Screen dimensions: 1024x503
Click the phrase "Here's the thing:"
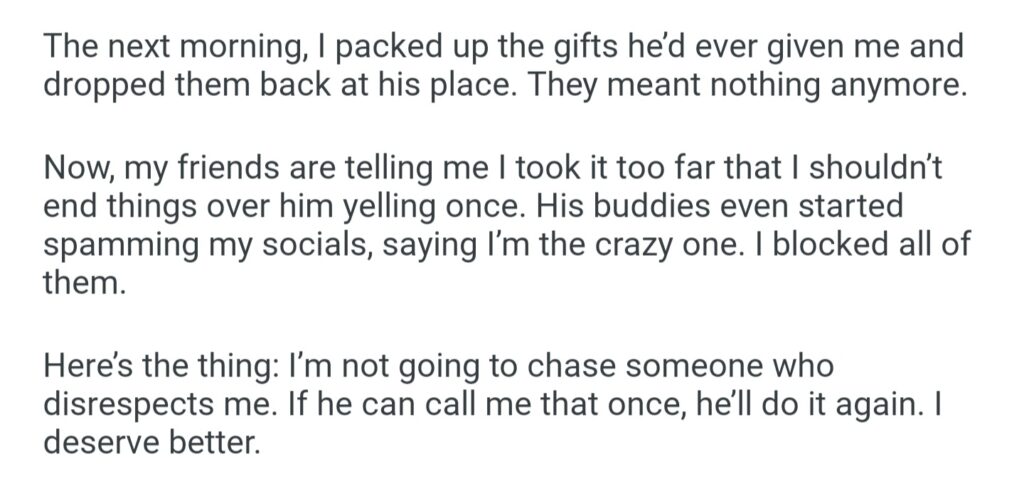pos(161,368)
